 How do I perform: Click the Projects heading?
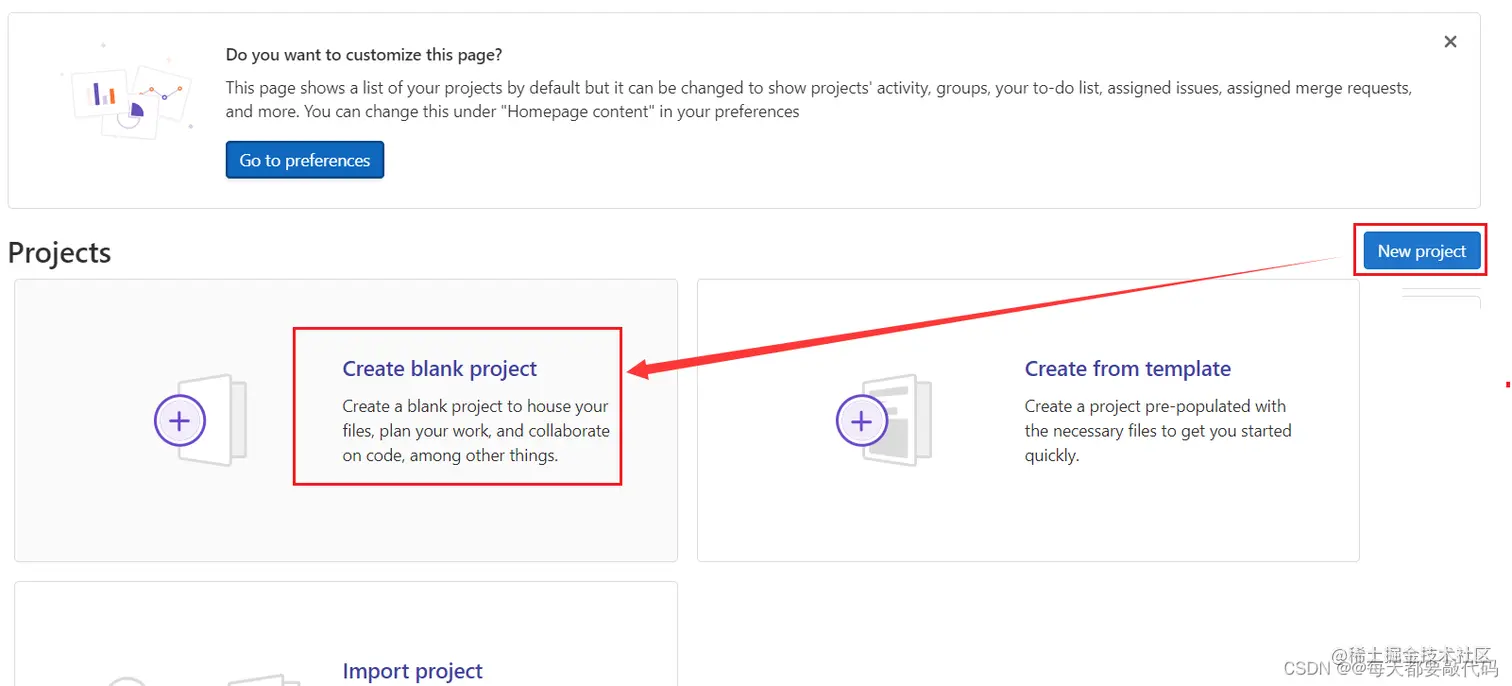tap(59, 253)
